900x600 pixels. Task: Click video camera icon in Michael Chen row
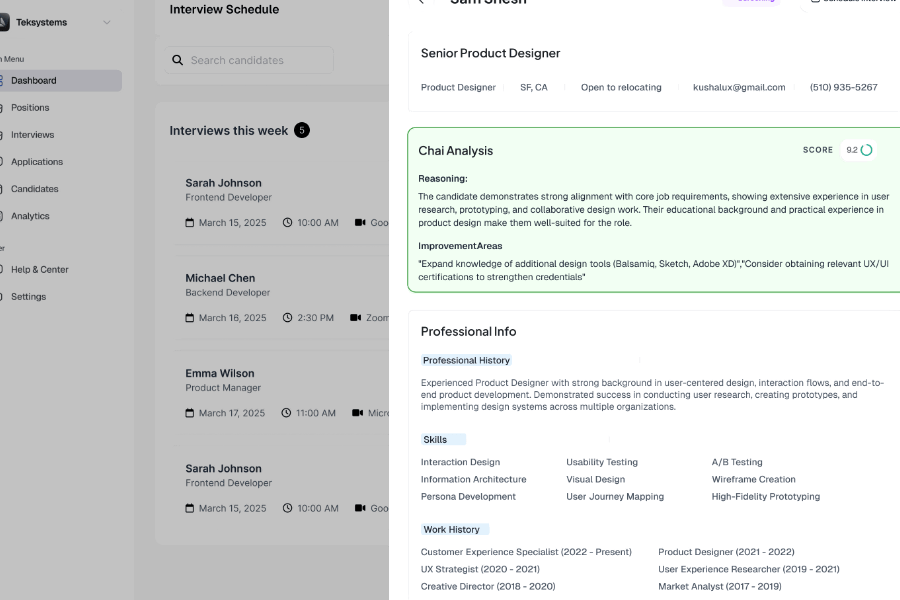click(355, 318)
